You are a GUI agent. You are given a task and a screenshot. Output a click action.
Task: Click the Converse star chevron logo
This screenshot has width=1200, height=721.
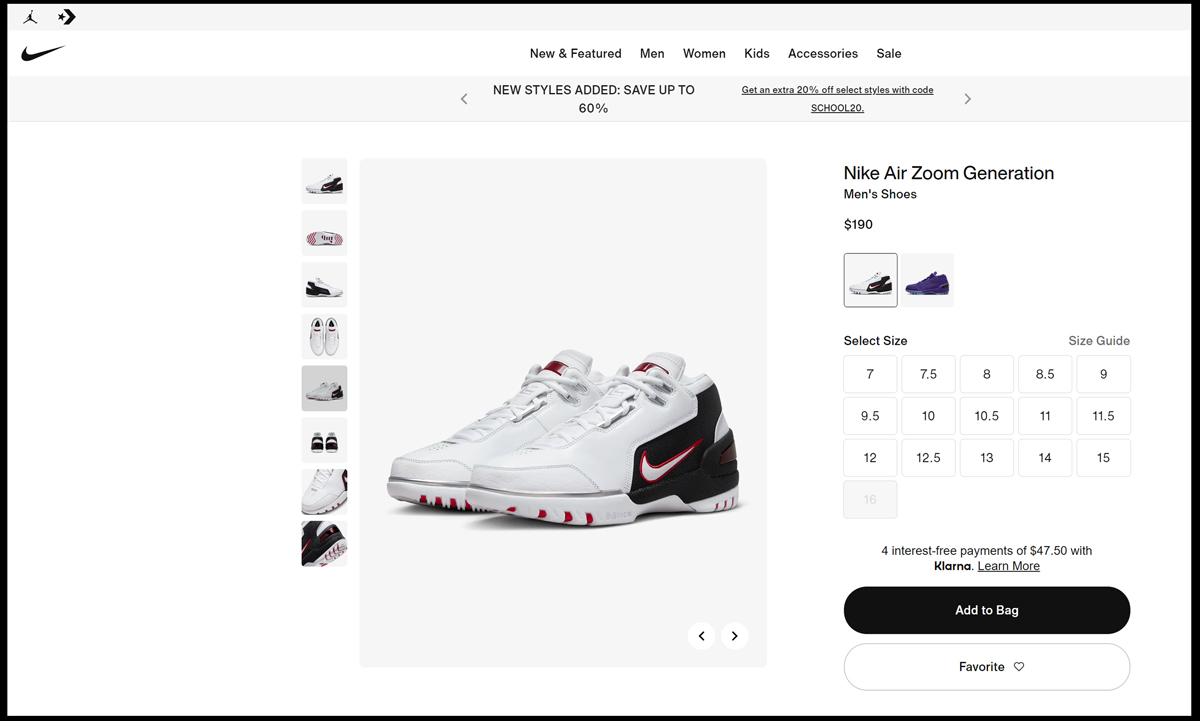point(67,17)
